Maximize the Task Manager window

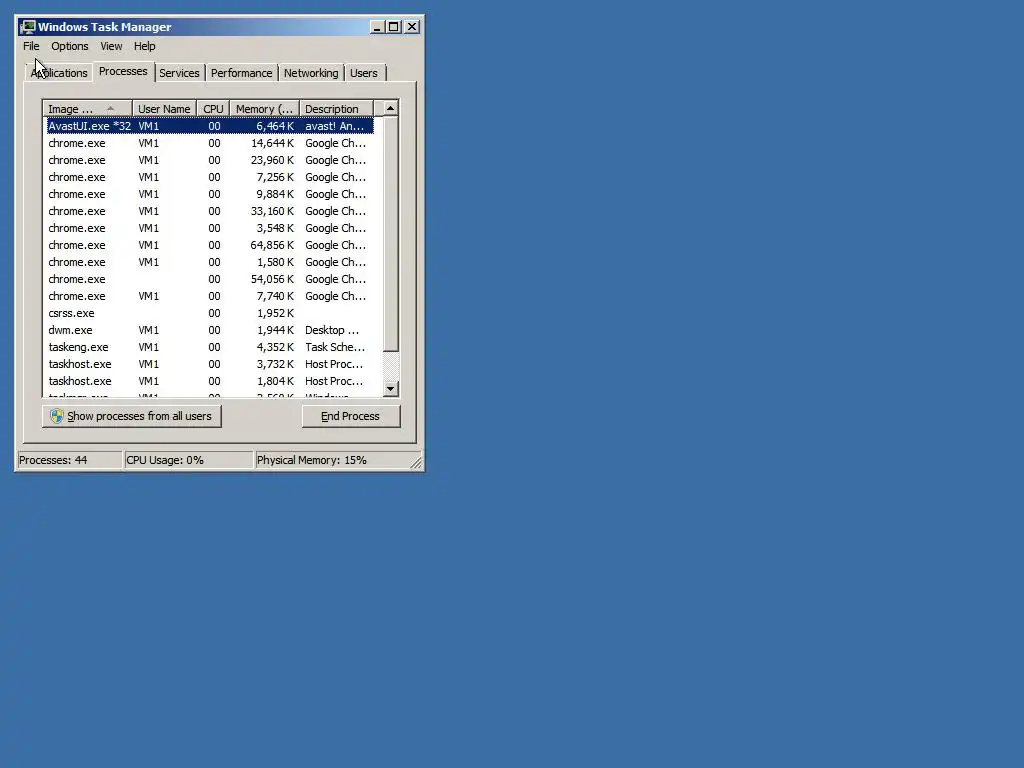(x=394, y=27)
